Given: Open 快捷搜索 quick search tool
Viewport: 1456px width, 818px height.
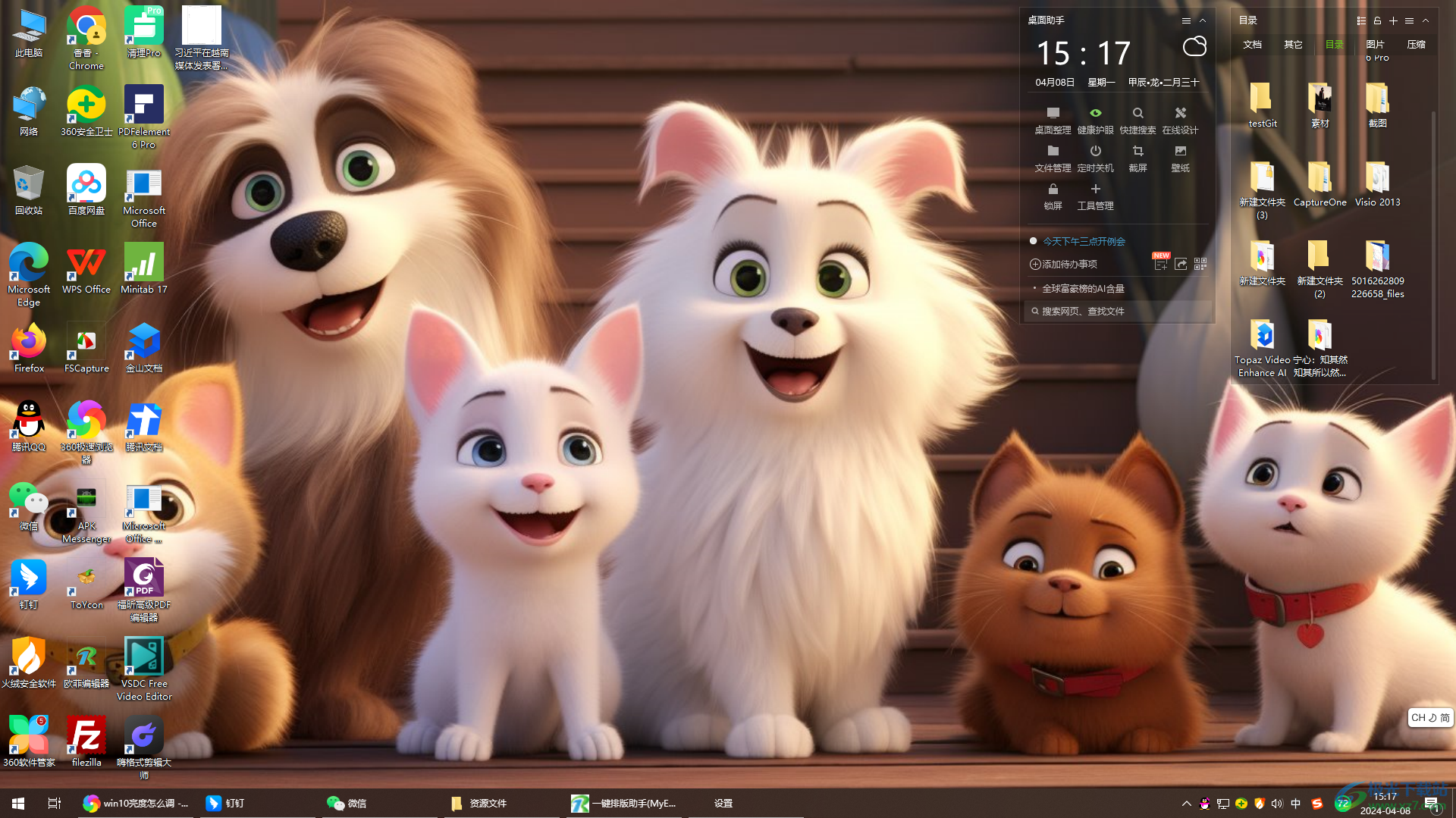Looking at the screenshot, I should coord(1137,120).
